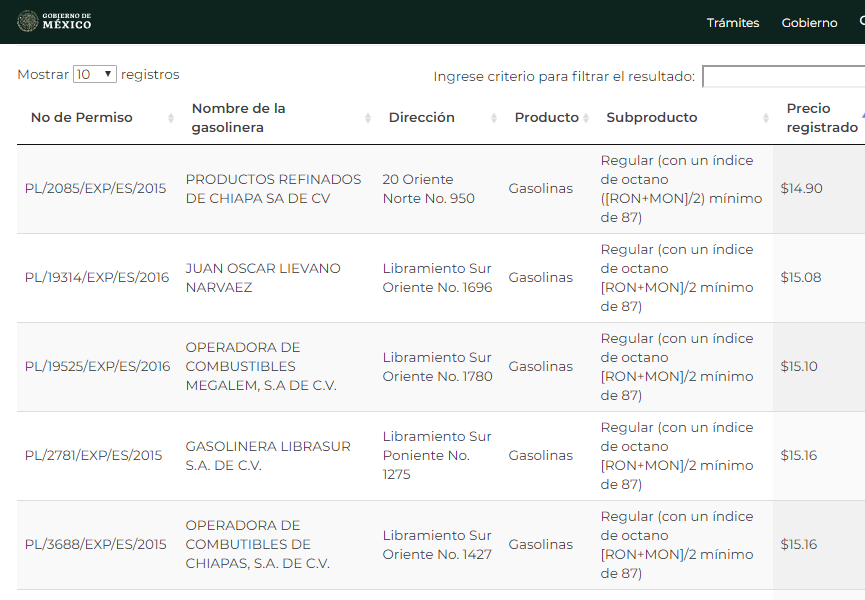Image resolution: width=865 pixels, height=600 pixels.
Task: Click the Precio registrado column header
Action: coord(822,117)
